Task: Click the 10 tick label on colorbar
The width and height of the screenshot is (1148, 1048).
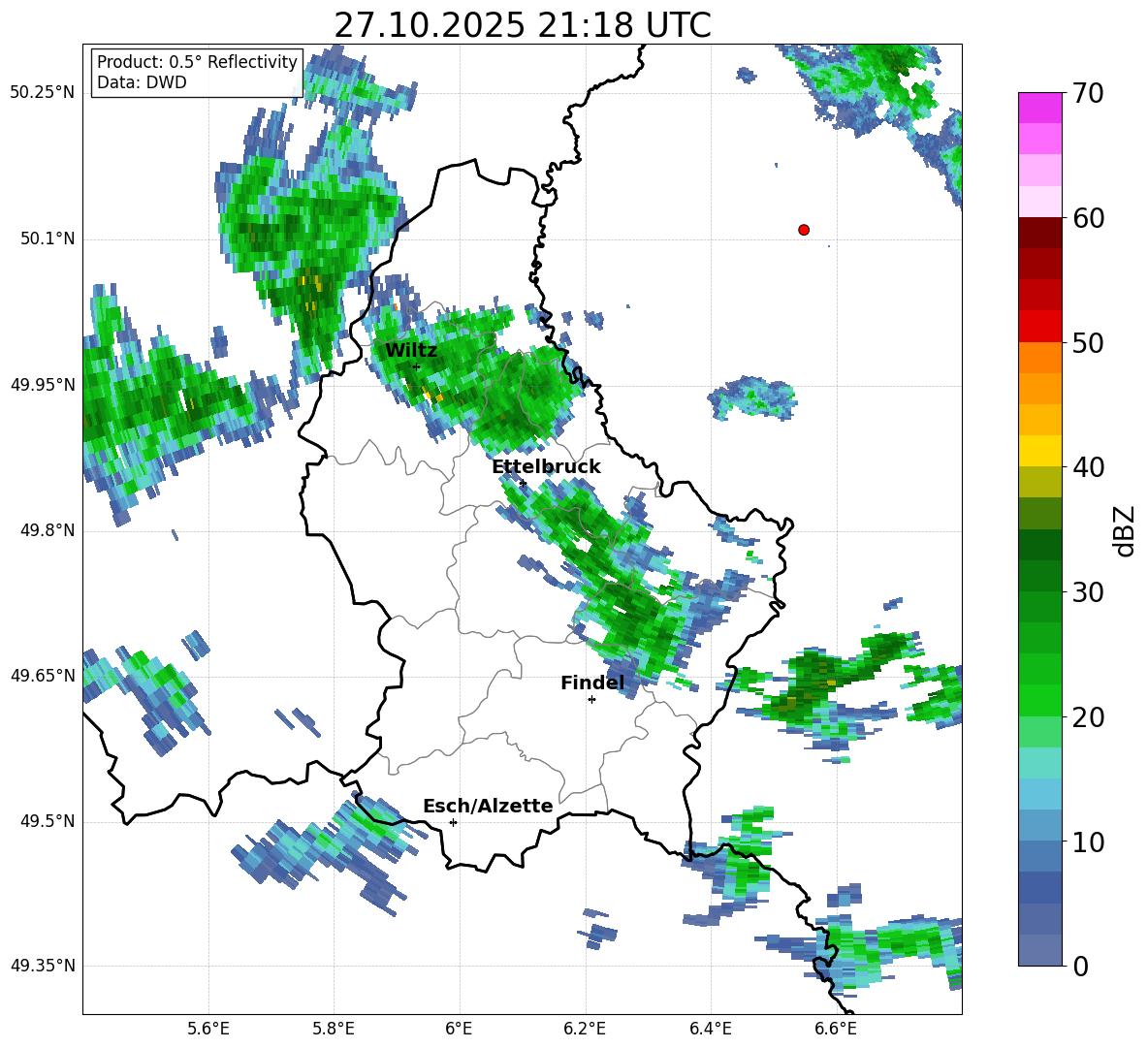Action: coord(1089,842)
